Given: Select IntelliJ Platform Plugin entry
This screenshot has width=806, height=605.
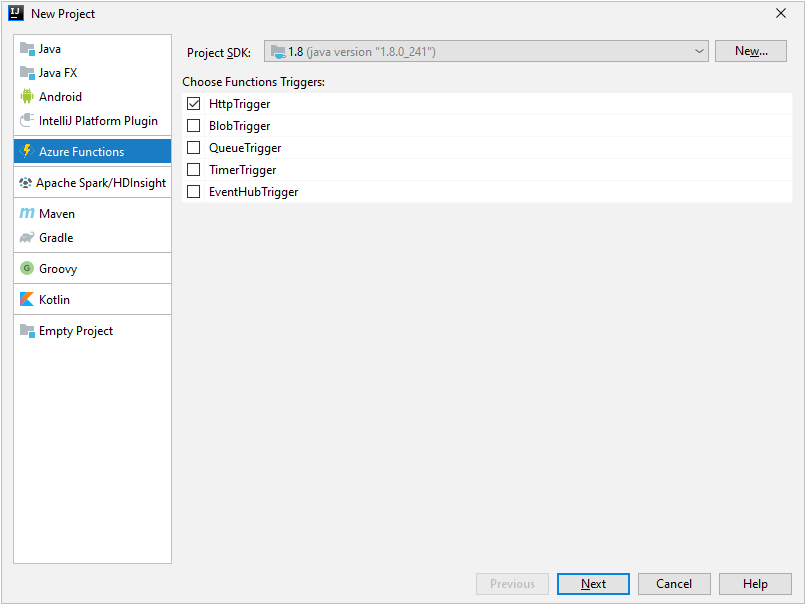Looking at the screenshot, I should (93, 120).
